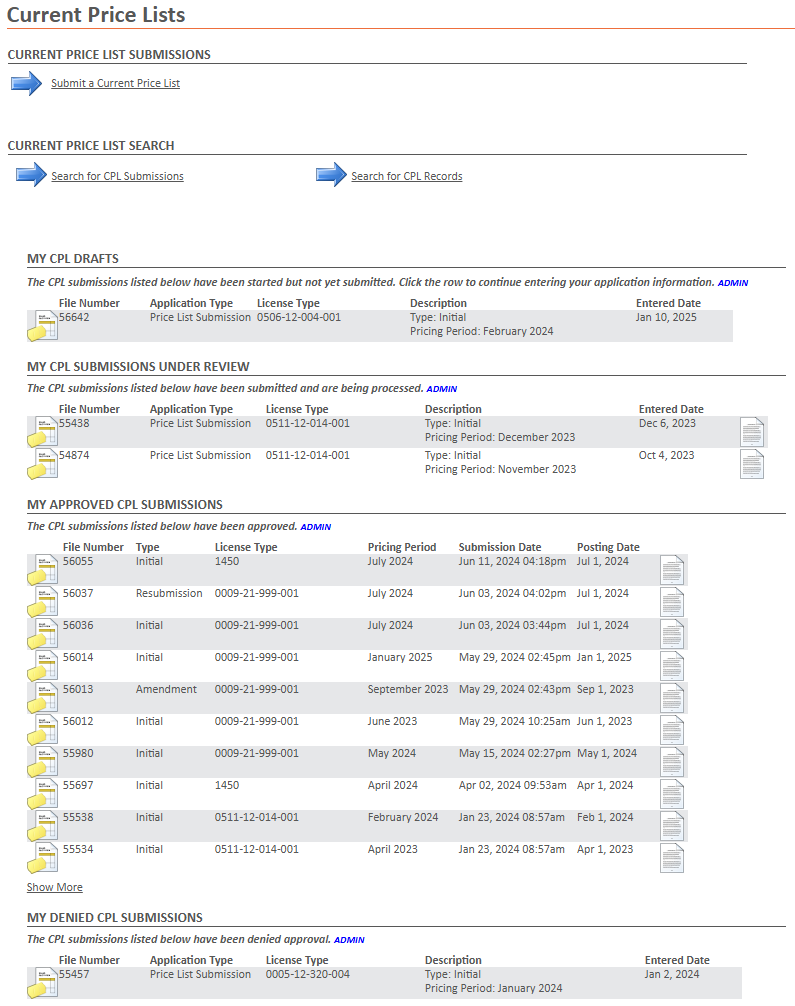
Task: Open the file icon for submission 54874
Action: [x=42, y=464]
